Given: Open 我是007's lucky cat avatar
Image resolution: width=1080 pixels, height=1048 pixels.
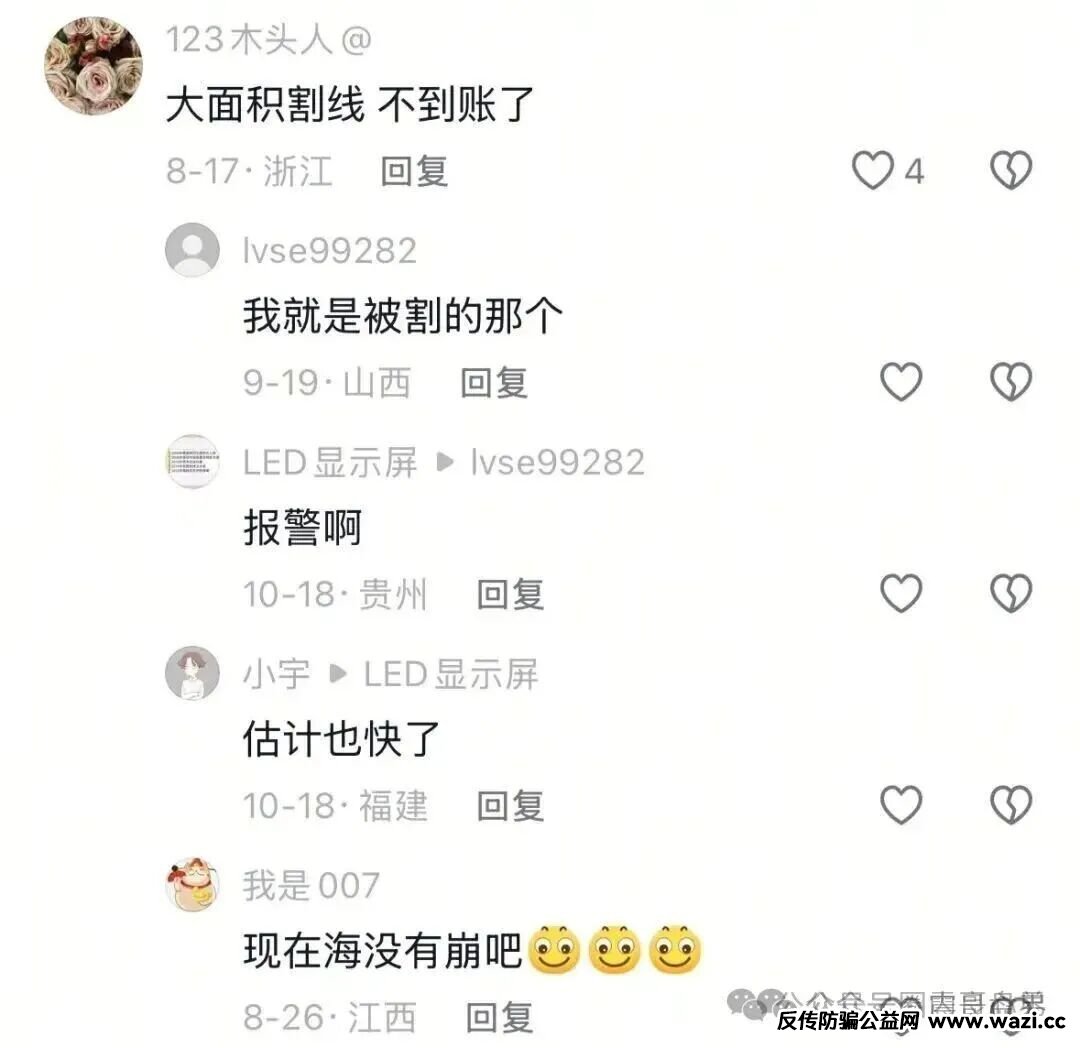Looking at the screenshot, I should pyautogui.click(x=192, y=885).
